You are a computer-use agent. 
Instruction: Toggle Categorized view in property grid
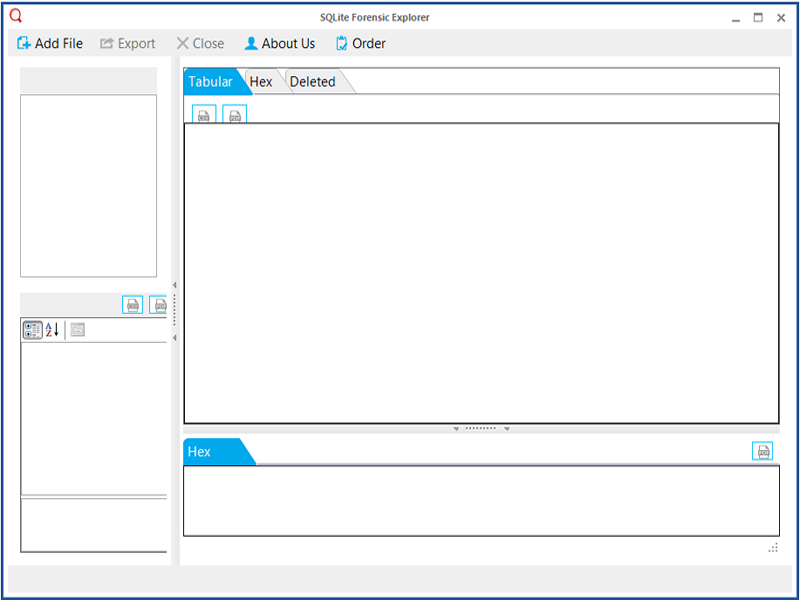coord(32,330)
